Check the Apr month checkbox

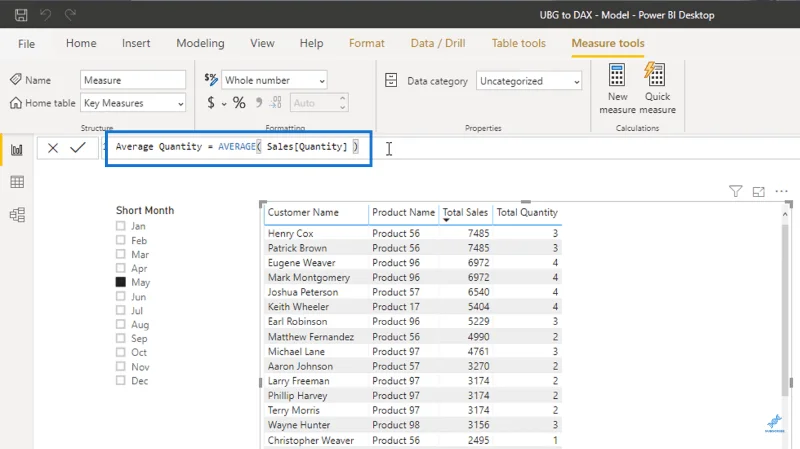click(x=120, y=268)
